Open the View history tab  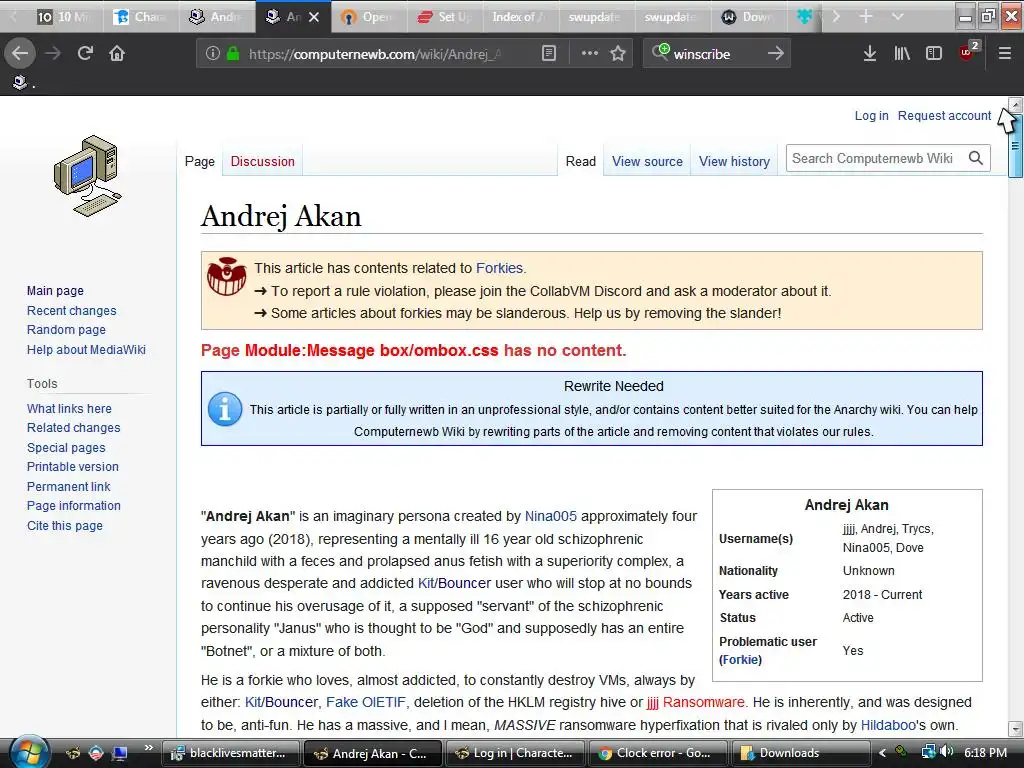734,161
